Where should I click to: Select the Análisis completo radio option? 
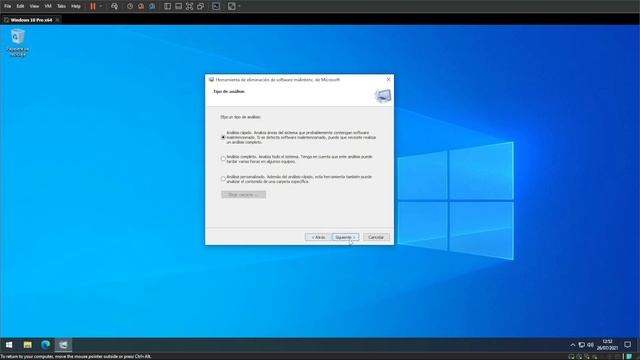(223, 159)
